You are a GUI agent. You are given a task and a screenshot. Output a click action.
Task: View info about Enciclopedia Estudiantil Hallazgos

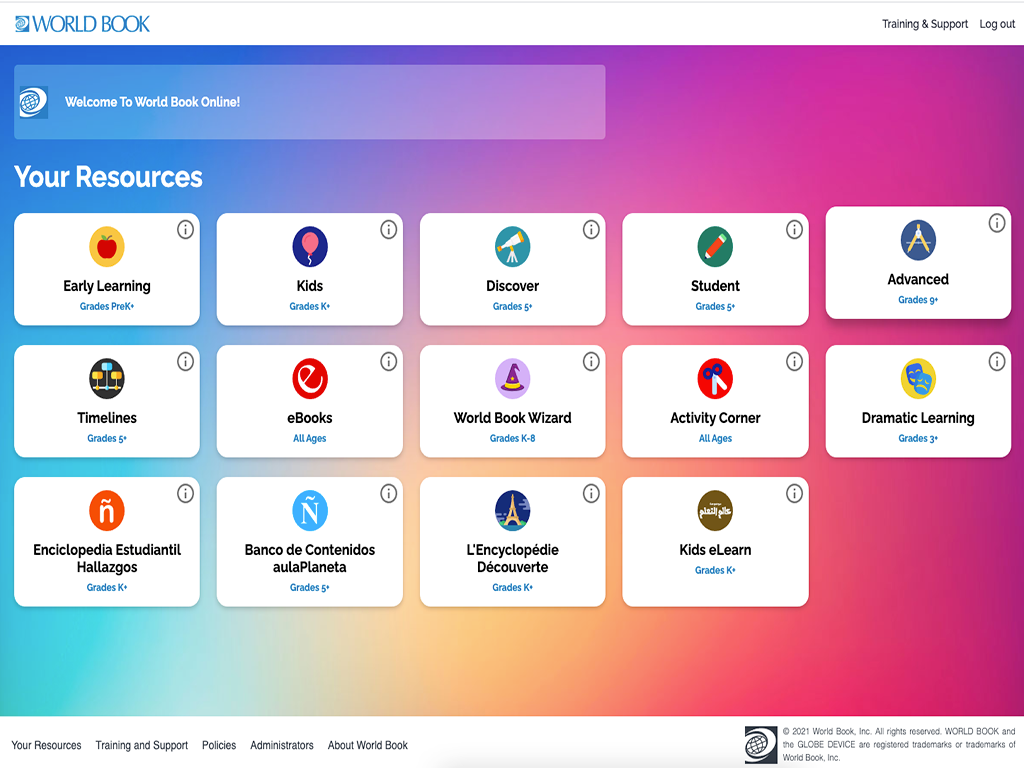pos(185,494)
